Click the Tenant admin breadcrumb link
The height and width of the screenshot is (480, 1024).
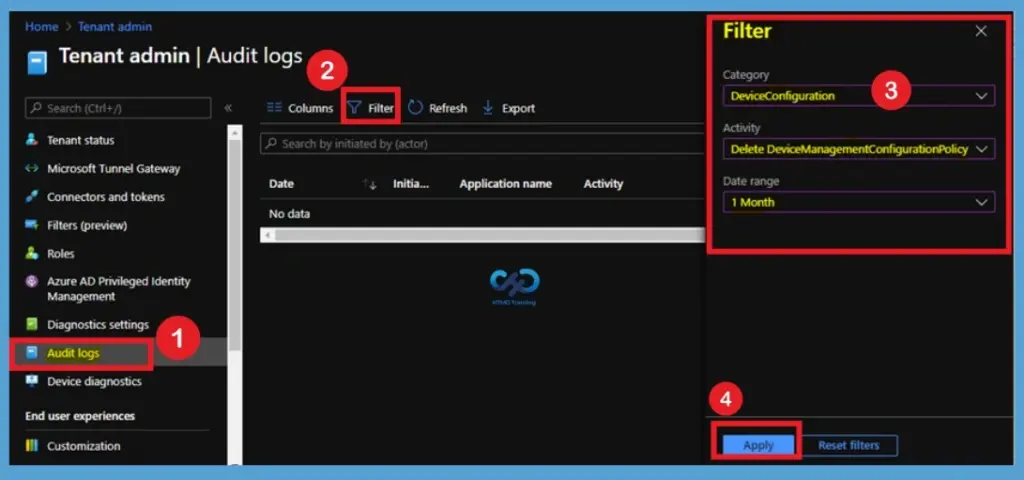(115, 27)
